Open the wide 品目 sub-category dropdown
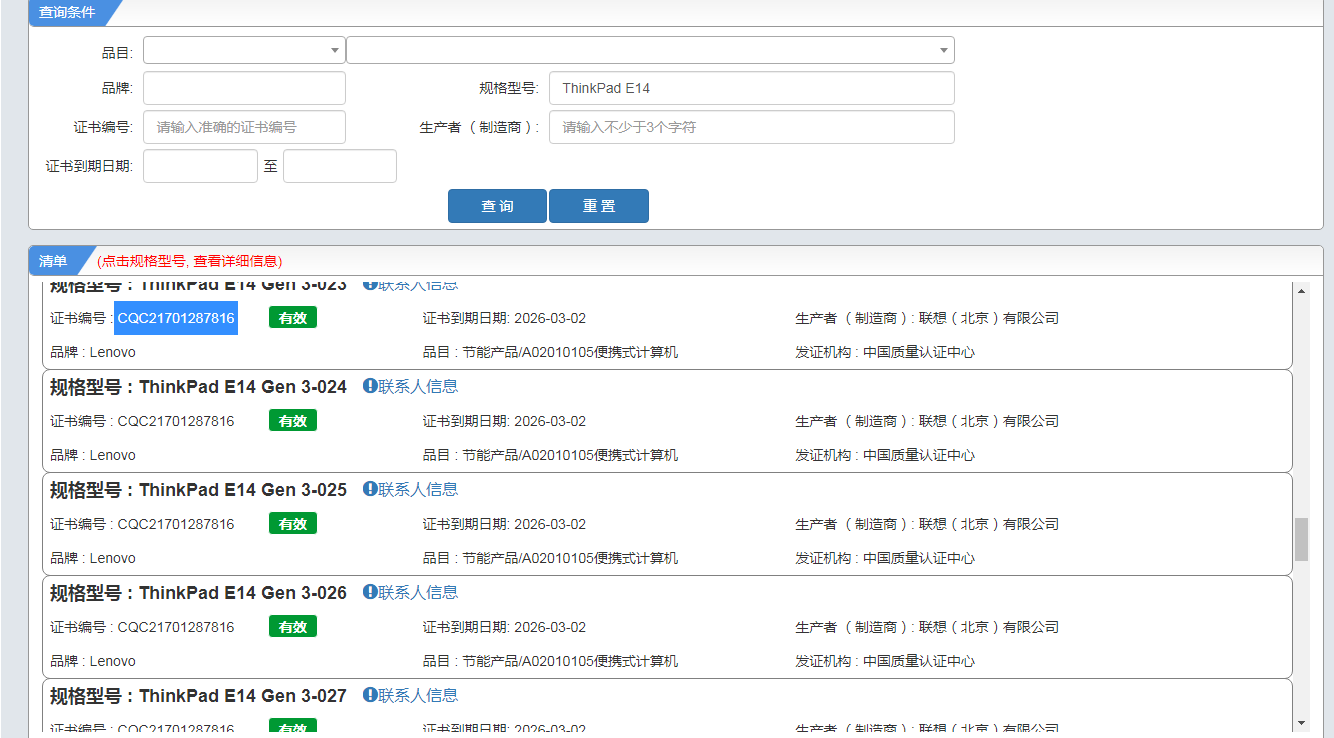This screenshot has height=738, width=1334. coord(650,50)
